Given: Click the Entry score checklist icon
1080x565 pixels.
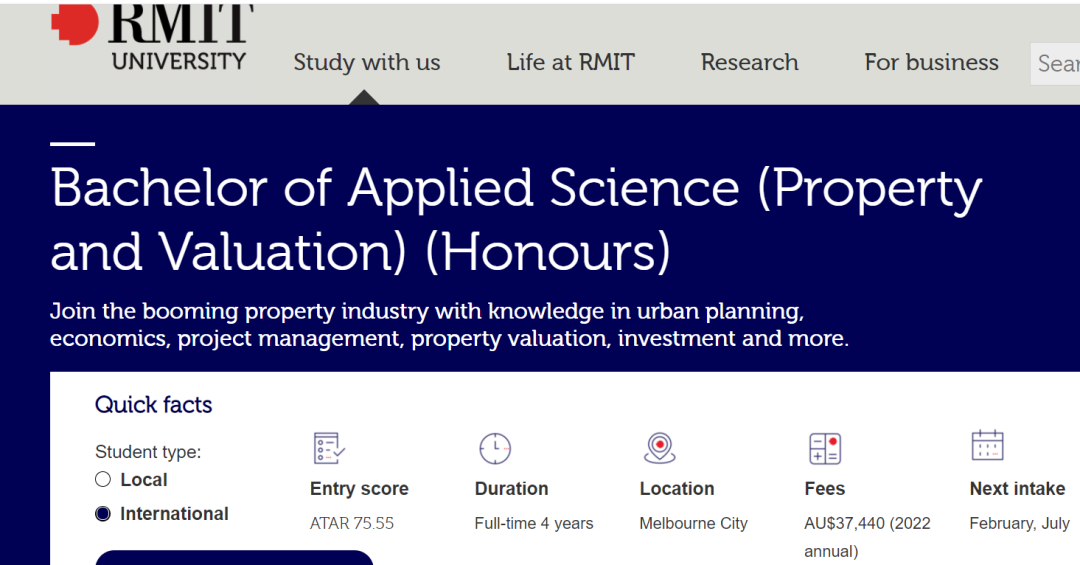Looking at the screenshot, I should pos(329,448).
